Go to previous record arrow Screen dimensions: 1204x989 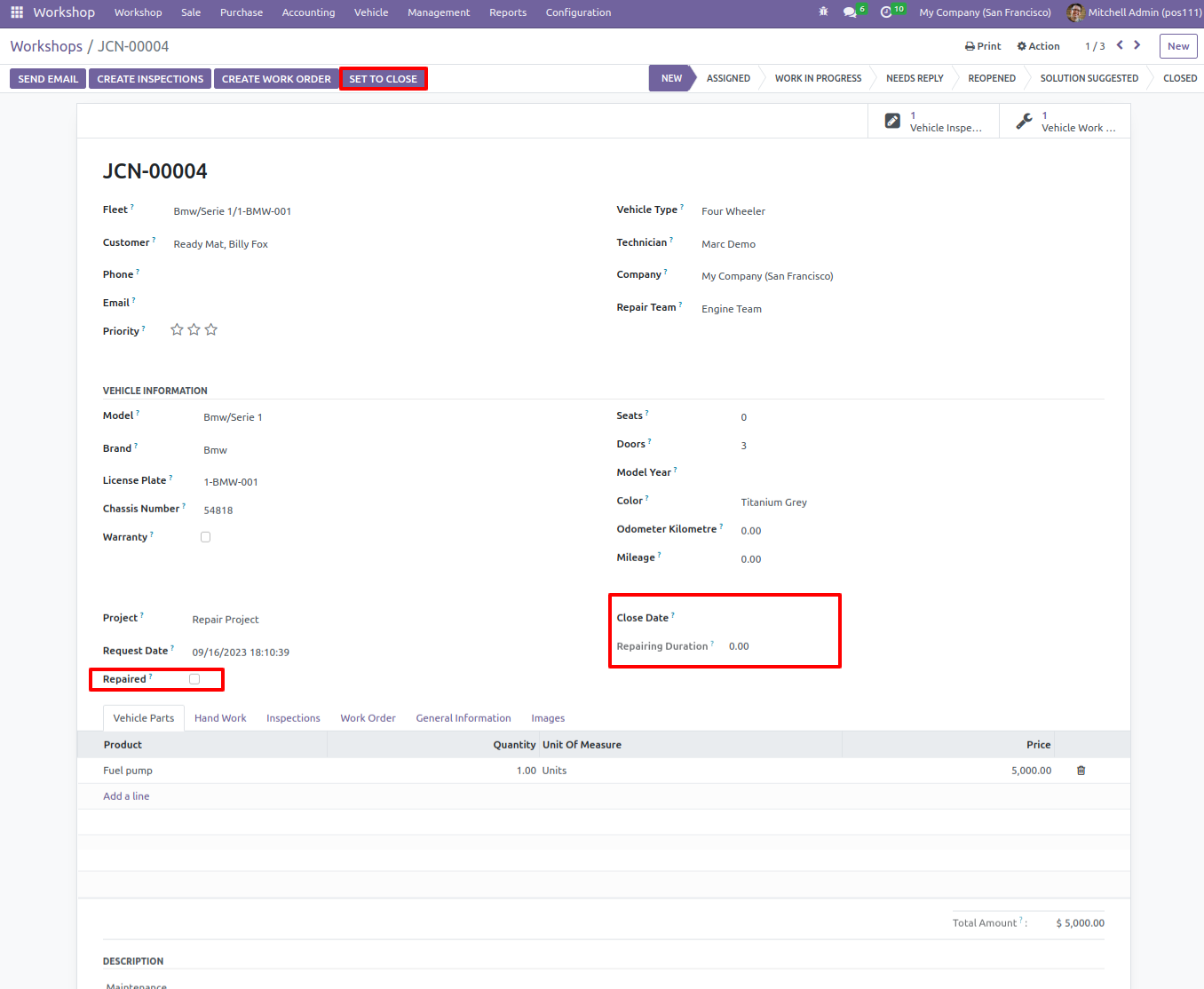click(x=1120, y=45)
